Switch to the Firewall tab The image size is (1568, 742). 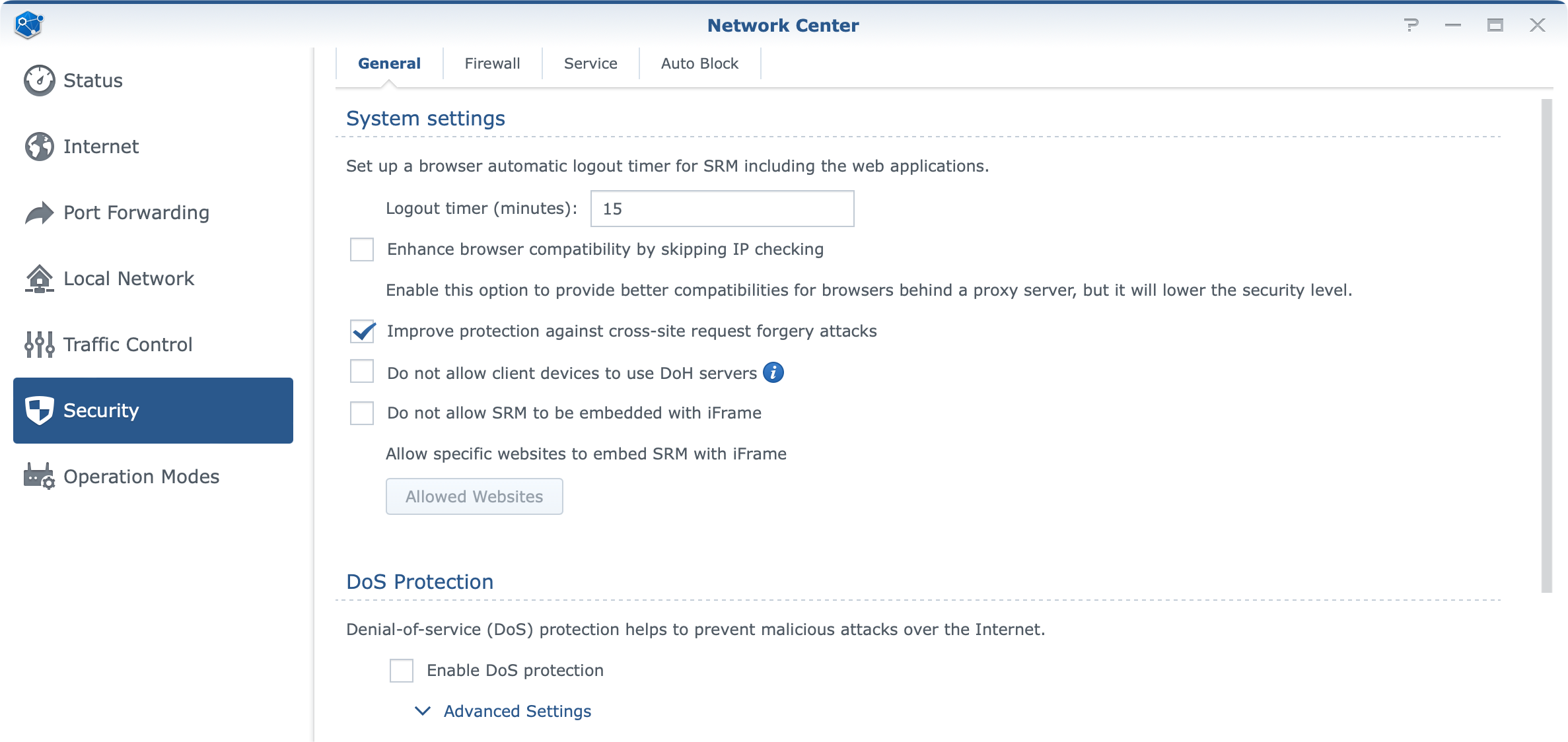point(492,63)
